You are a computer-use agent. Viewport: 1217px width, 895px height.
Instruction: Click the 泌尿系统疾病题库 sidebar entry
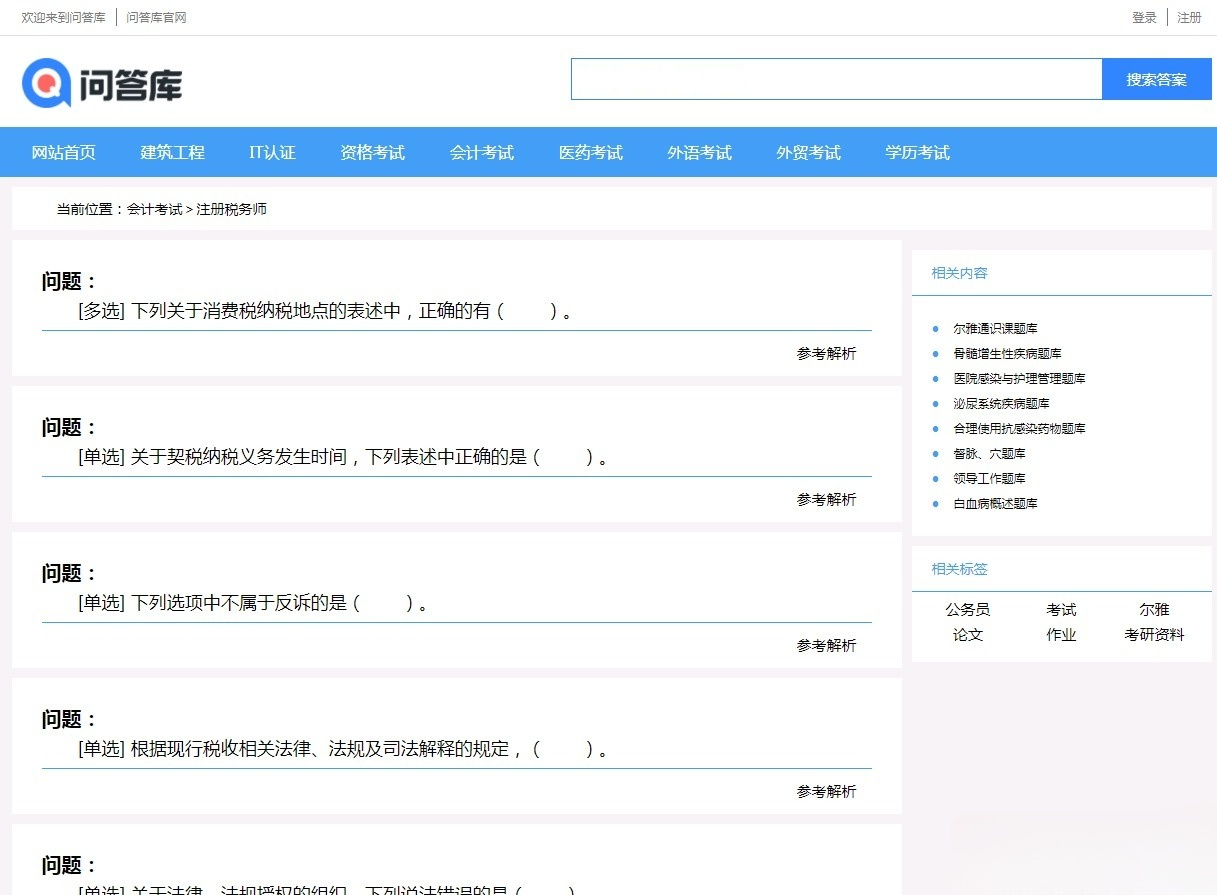[997, 403]
